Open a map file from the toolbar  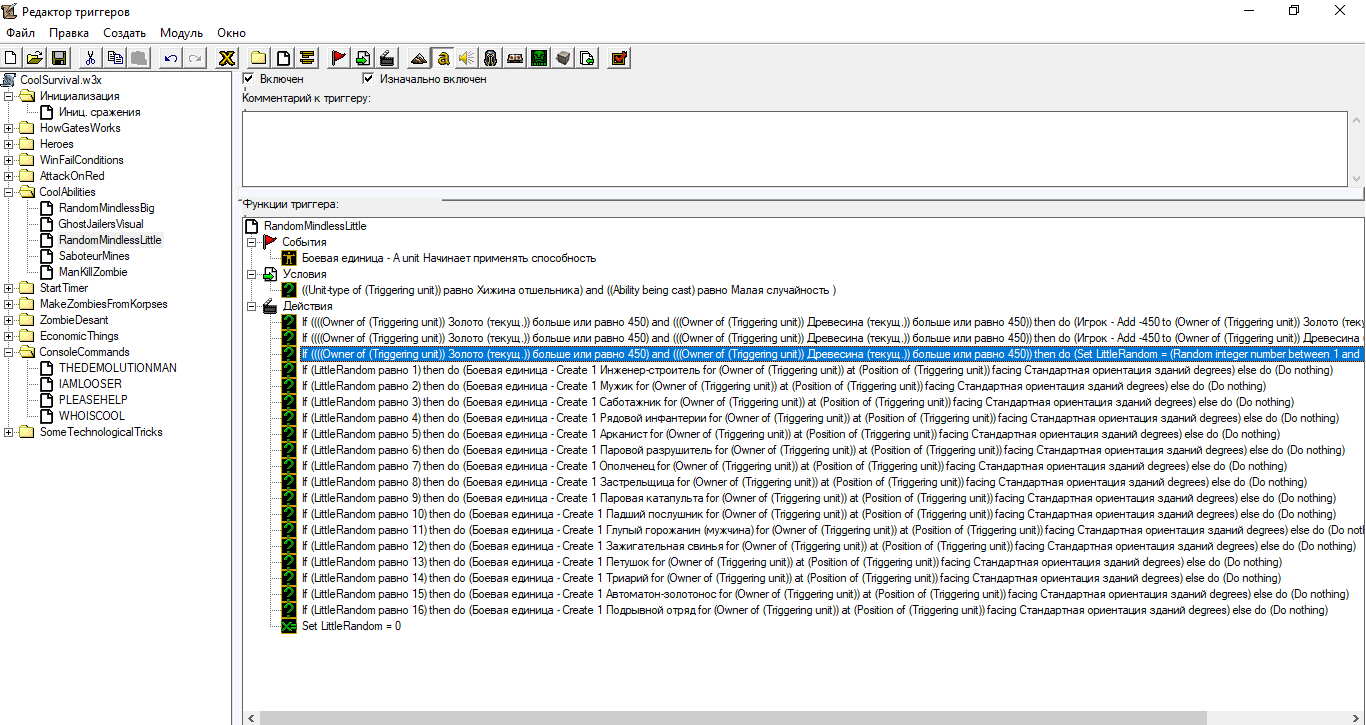coord(35,58)
